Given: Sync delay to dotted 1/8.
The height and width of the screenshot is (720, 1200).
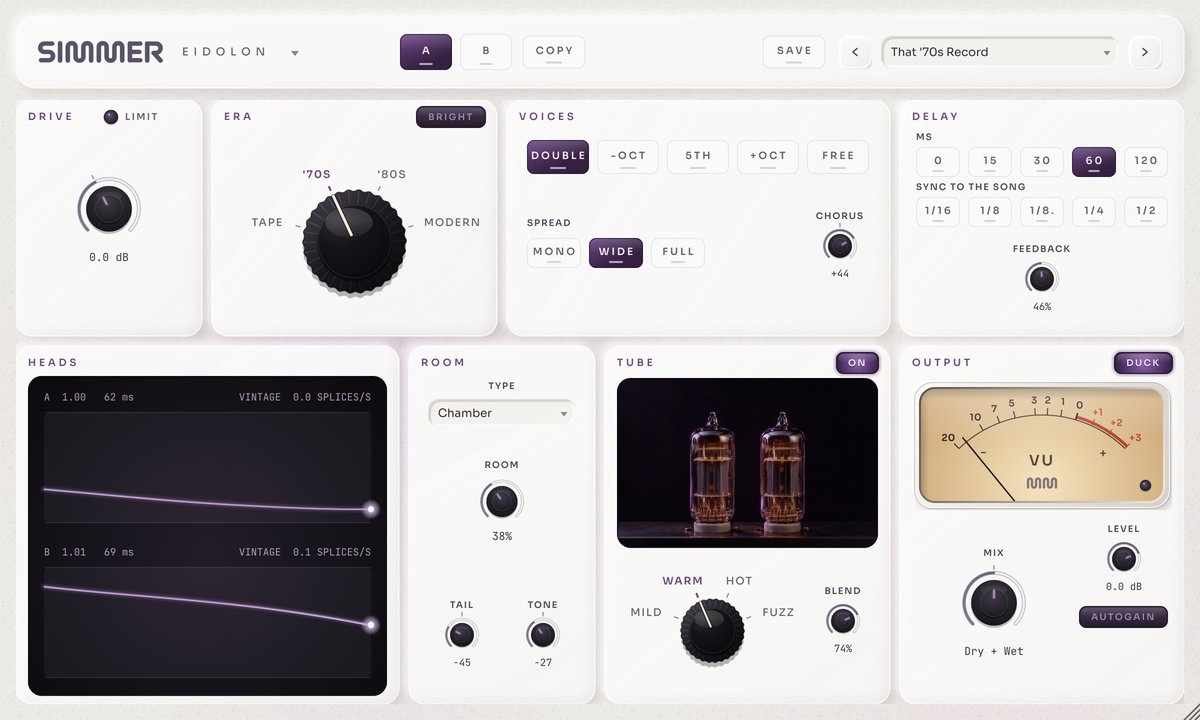Looking at the screenshot, I should pyautogui.click(x=1042, y=212).
